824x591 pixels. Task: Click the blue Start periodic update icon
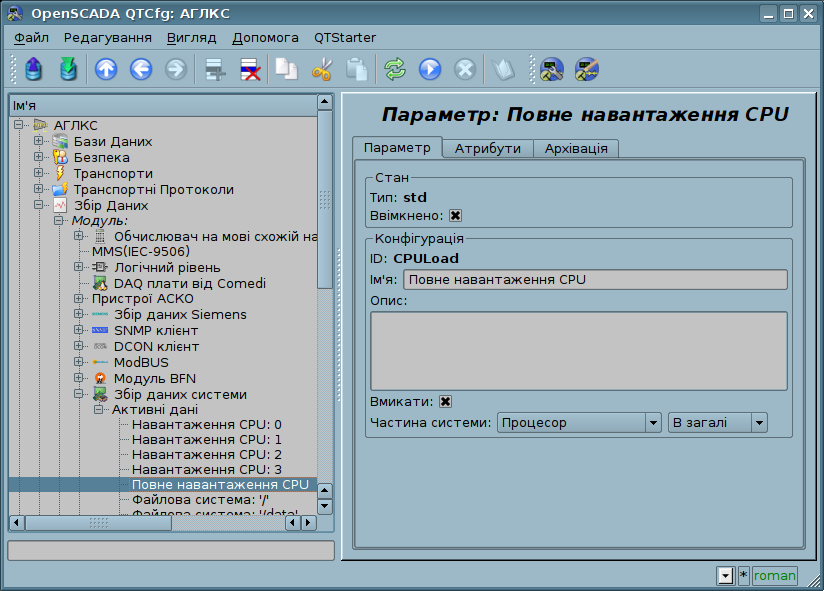pos(429,70)
